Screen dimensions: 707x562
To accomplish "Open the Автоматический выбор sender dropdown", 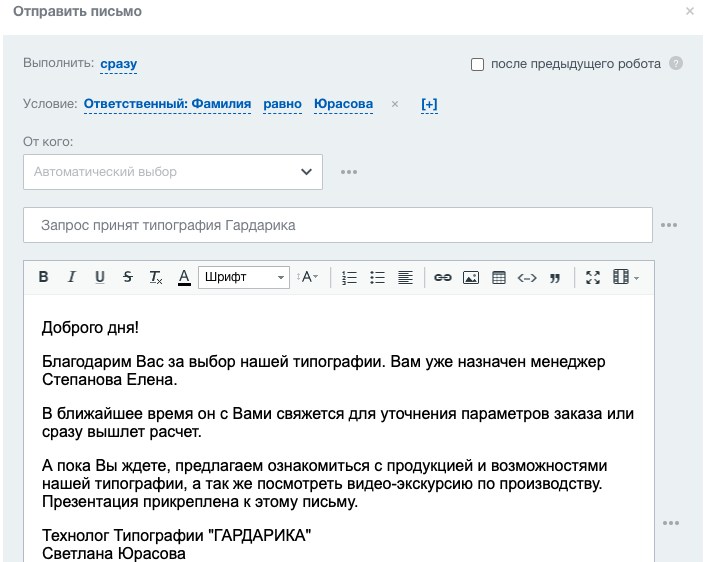I will coord(173,172).
